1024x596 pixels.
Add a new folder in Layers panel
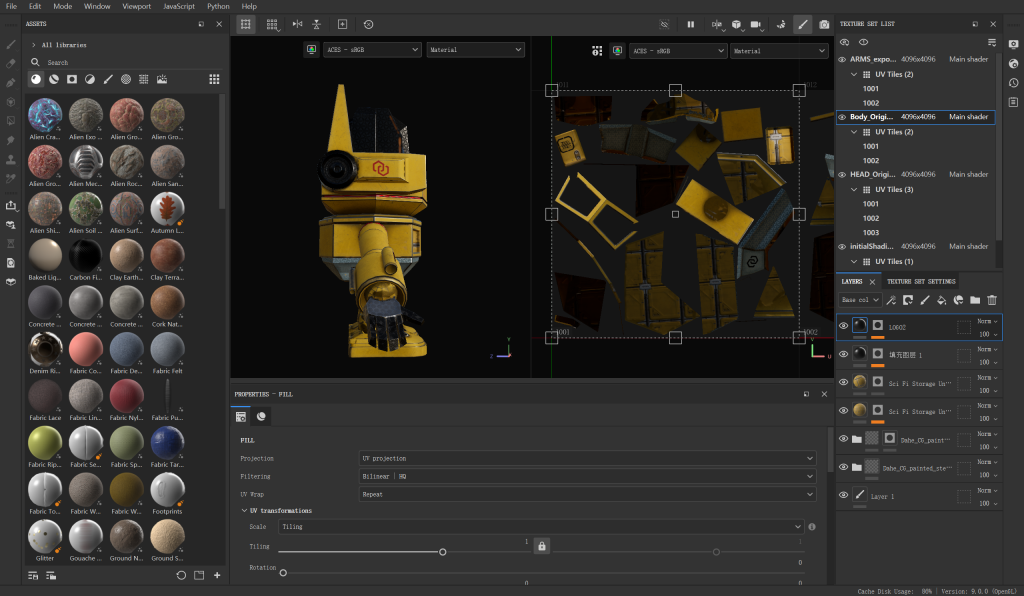tap(975, 300)
